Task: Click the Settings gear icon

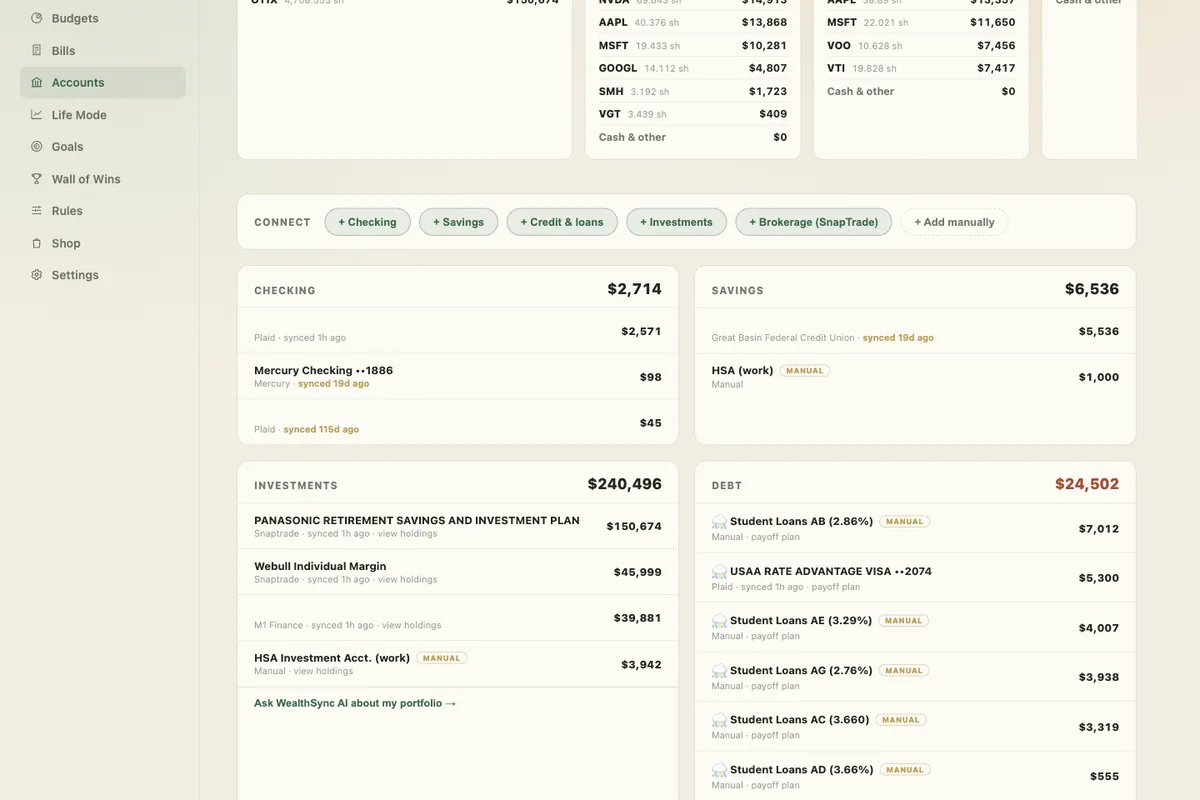Action: pos(37,275)
